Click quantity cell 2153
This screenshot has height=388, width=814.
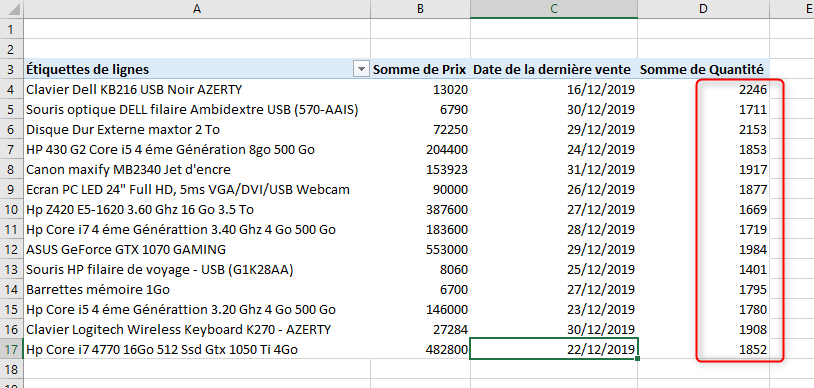[x=703, y=129]
